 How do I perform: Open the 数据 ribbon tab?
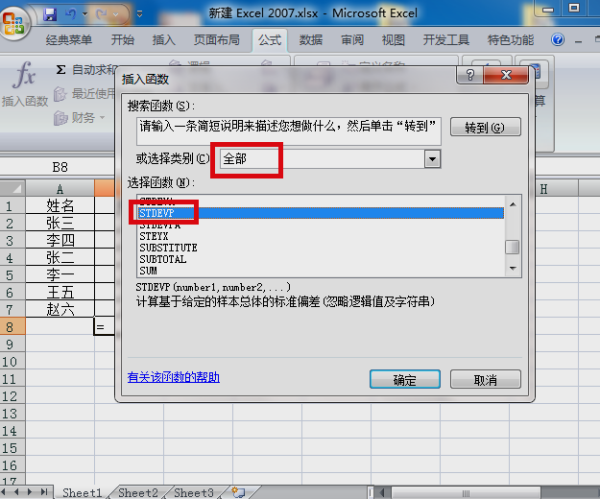311,40
